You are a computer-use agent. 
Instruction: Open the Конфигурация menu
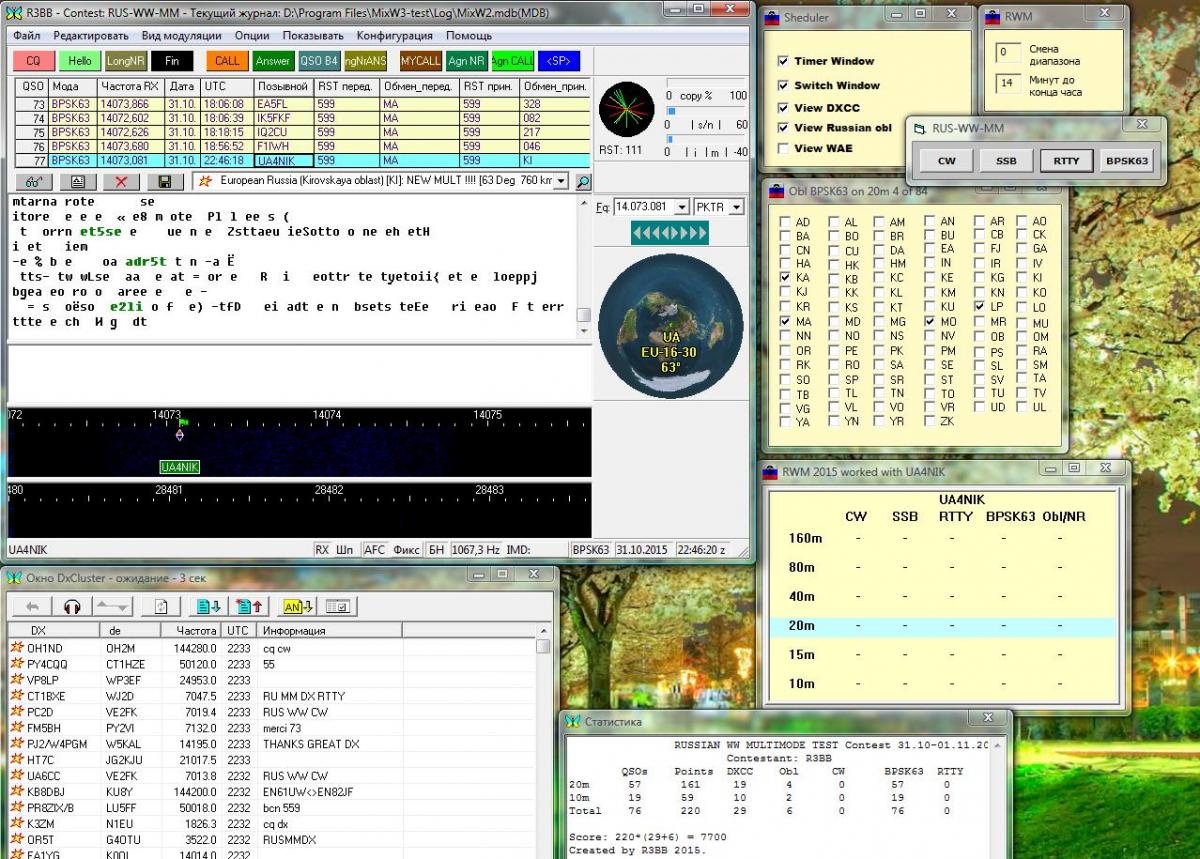tap(395, 35)
